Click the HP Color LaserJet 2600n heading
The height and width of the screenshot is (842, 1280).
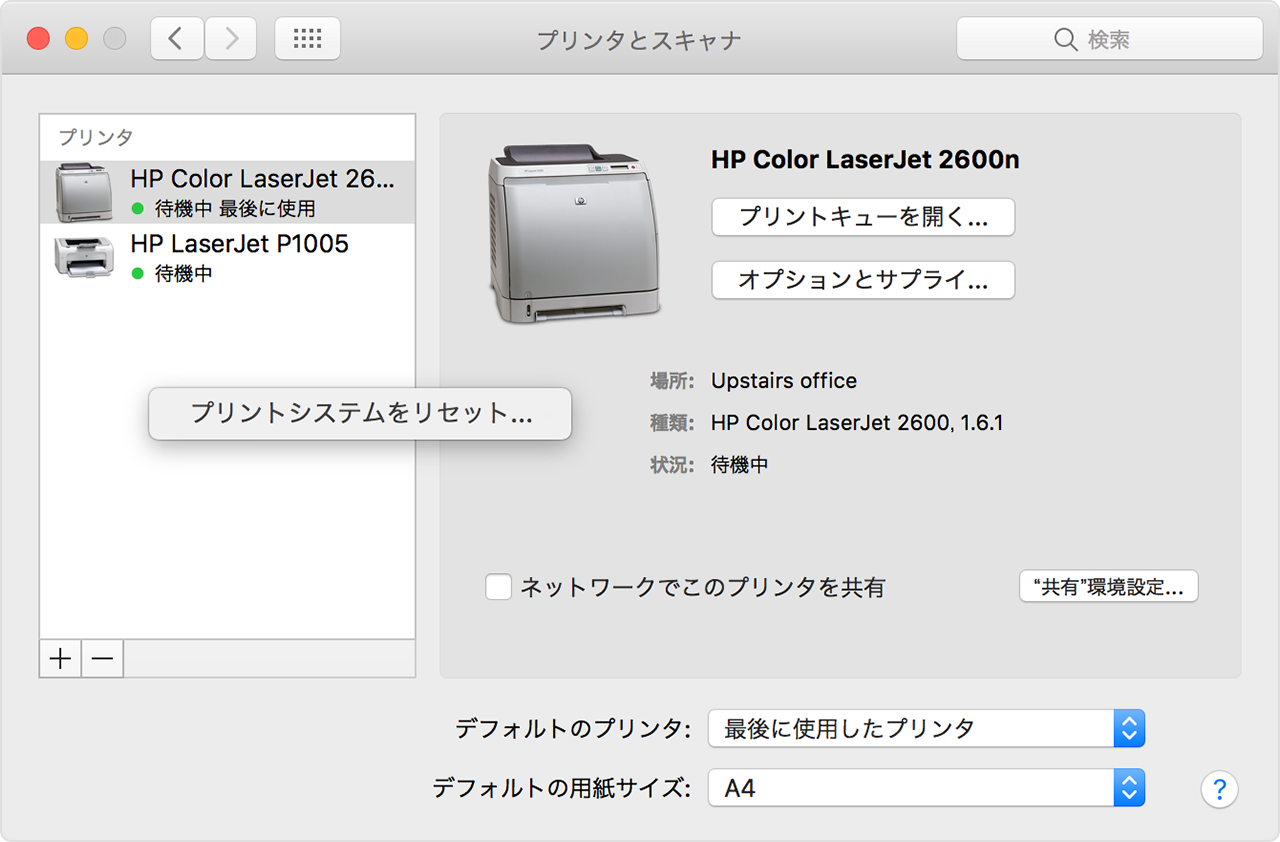click(x=865, y=160)
